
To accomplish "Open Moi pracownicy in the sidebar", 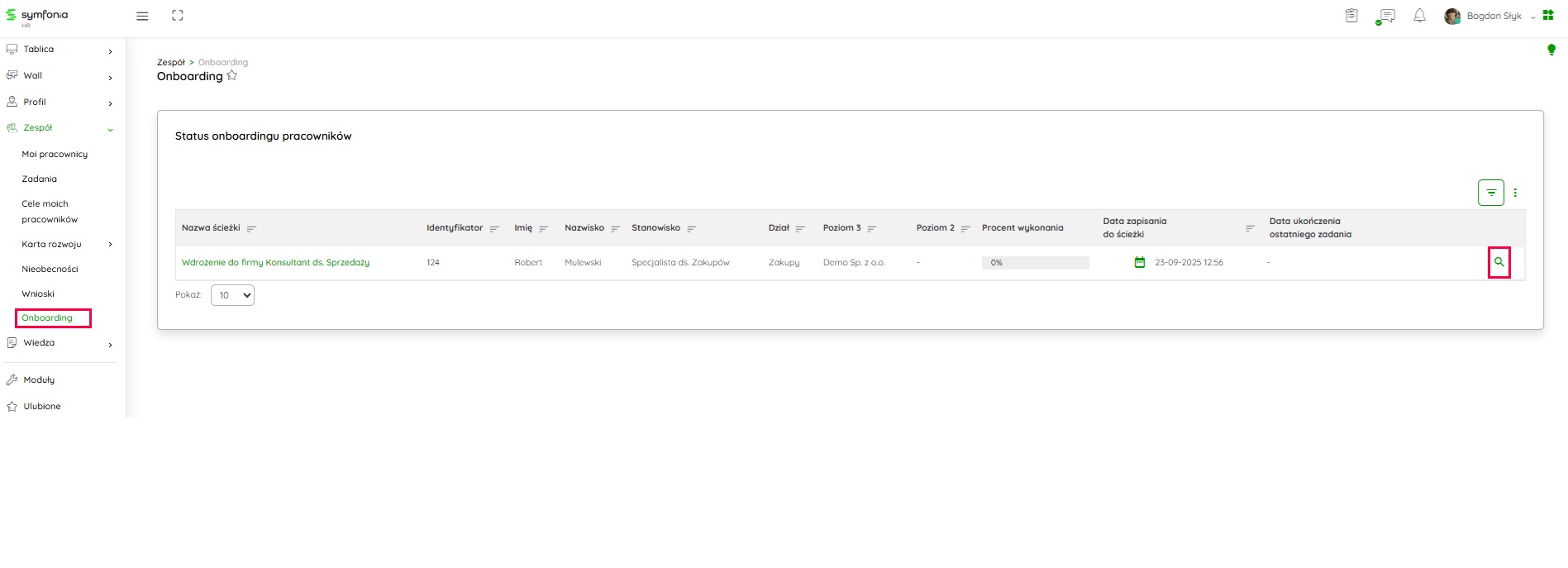I will pos(55,155).
